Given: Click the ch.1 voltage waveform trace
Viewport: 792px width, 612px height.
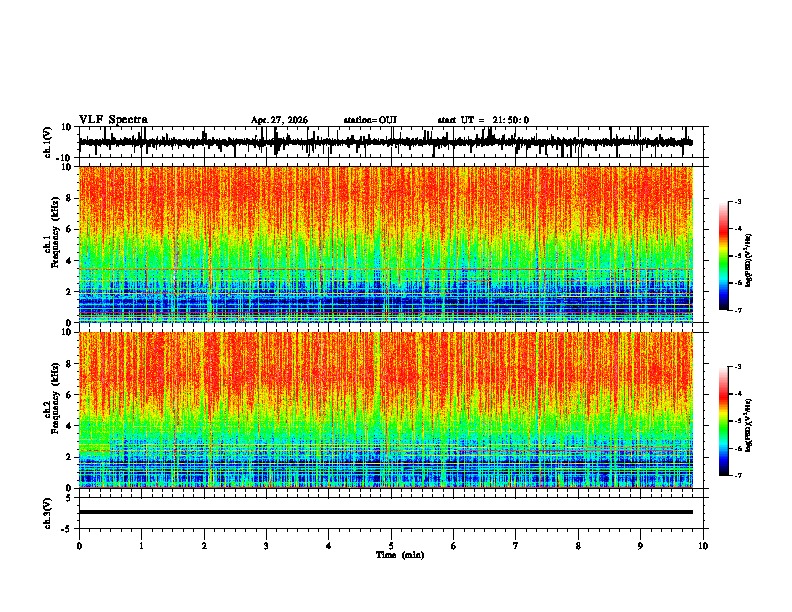Looking at the screenshot, I should click(385, 142).
